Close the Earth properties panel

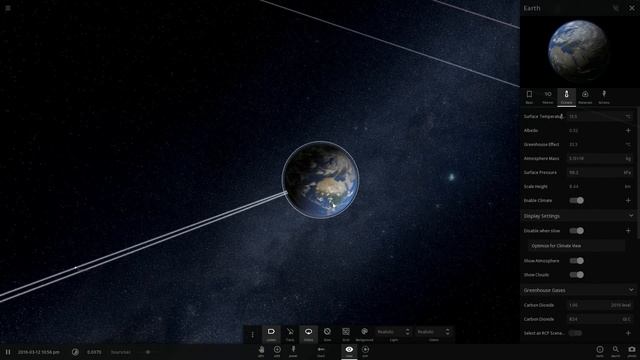[x=631, y=8]
